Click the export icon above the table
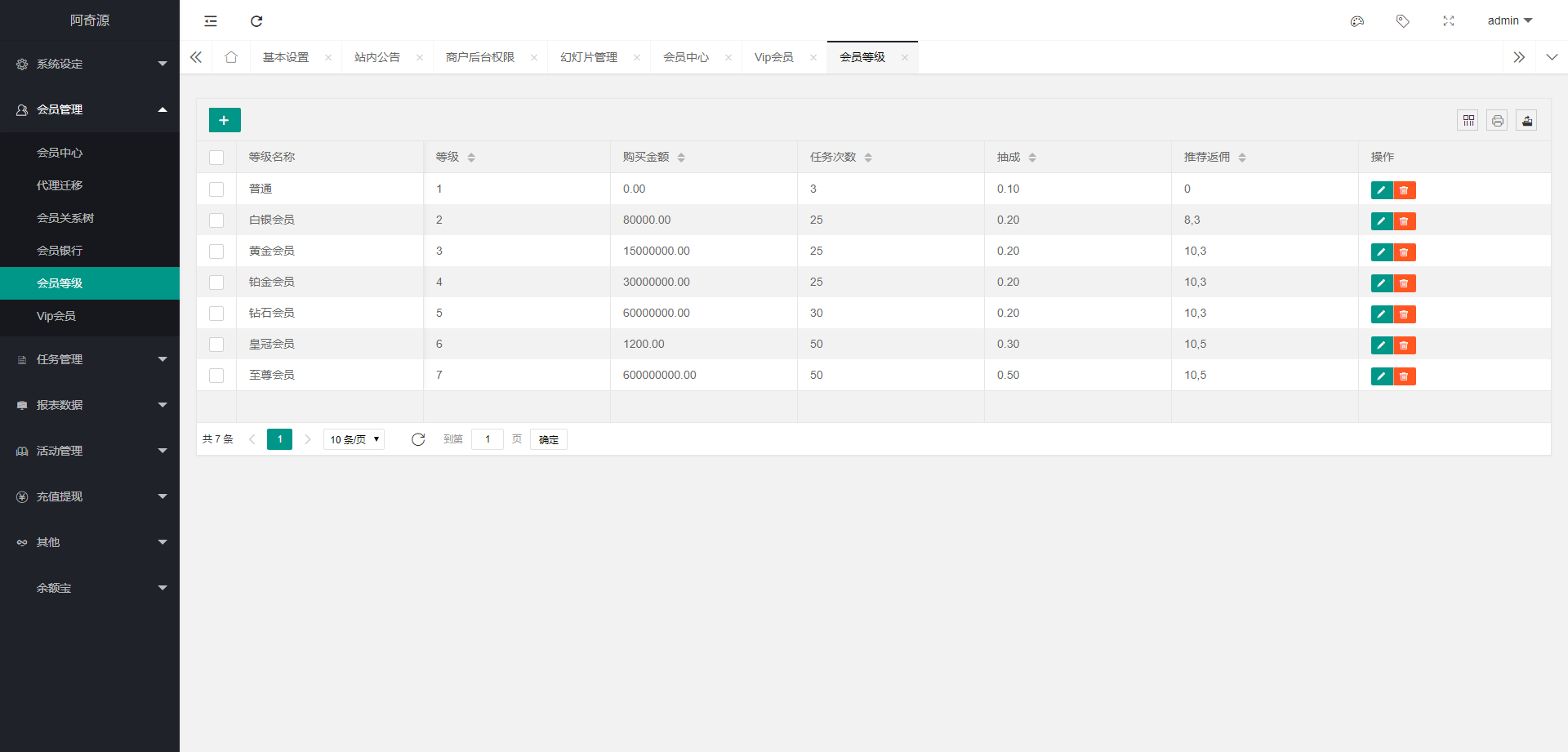Screen dimensions: 1568x752 coord(1527,120)
